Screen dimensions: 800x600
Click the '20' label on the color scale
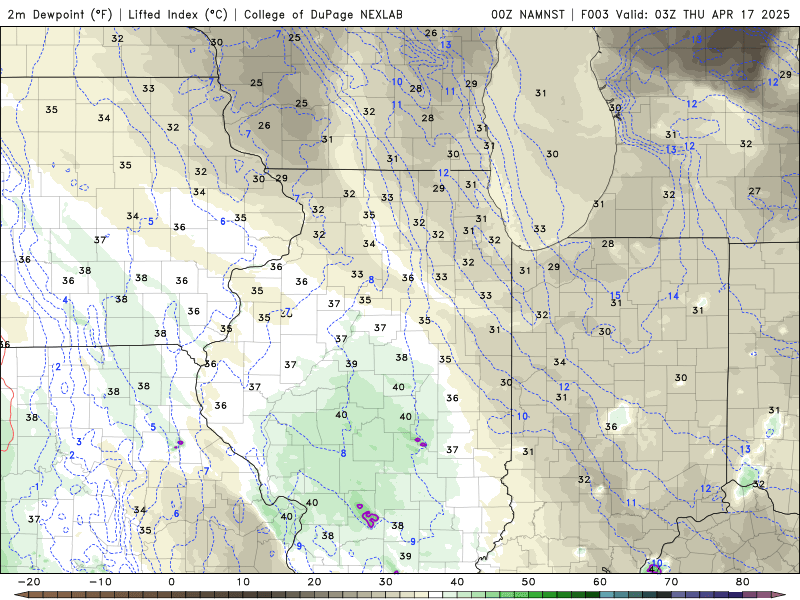click(x=314, y=582)
